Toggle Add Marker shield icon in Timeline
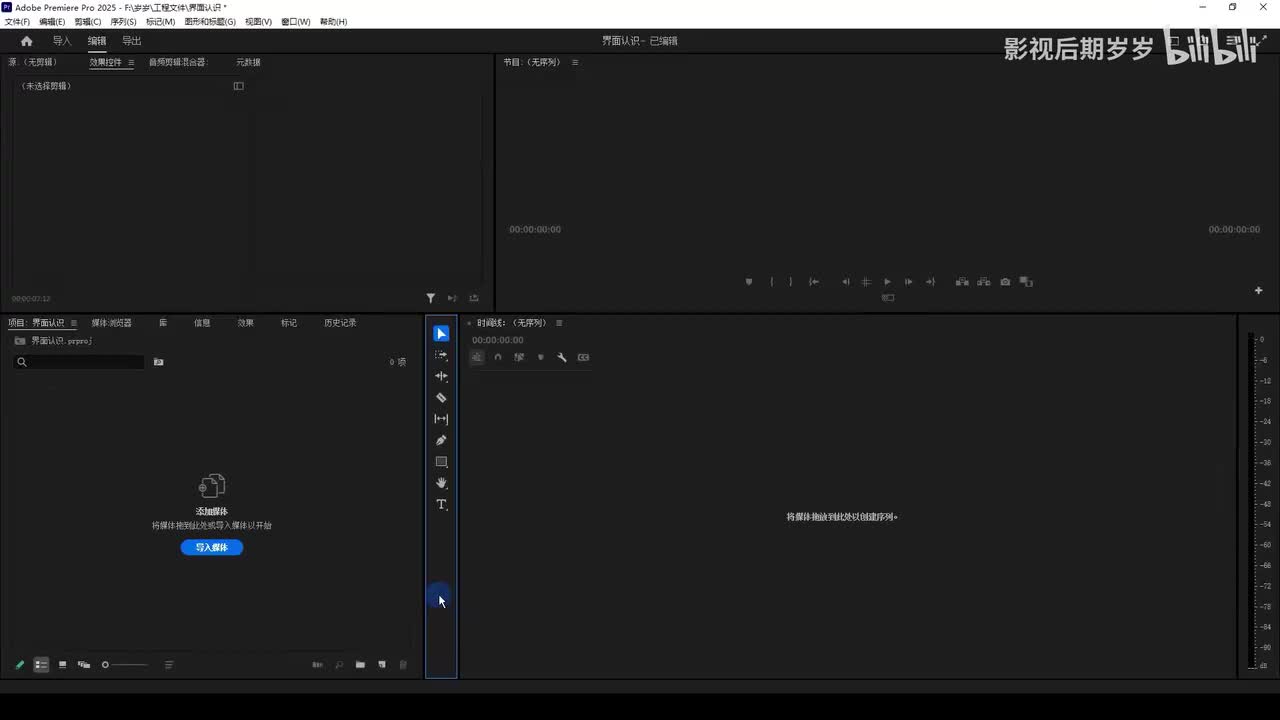 tap(541, 357)
